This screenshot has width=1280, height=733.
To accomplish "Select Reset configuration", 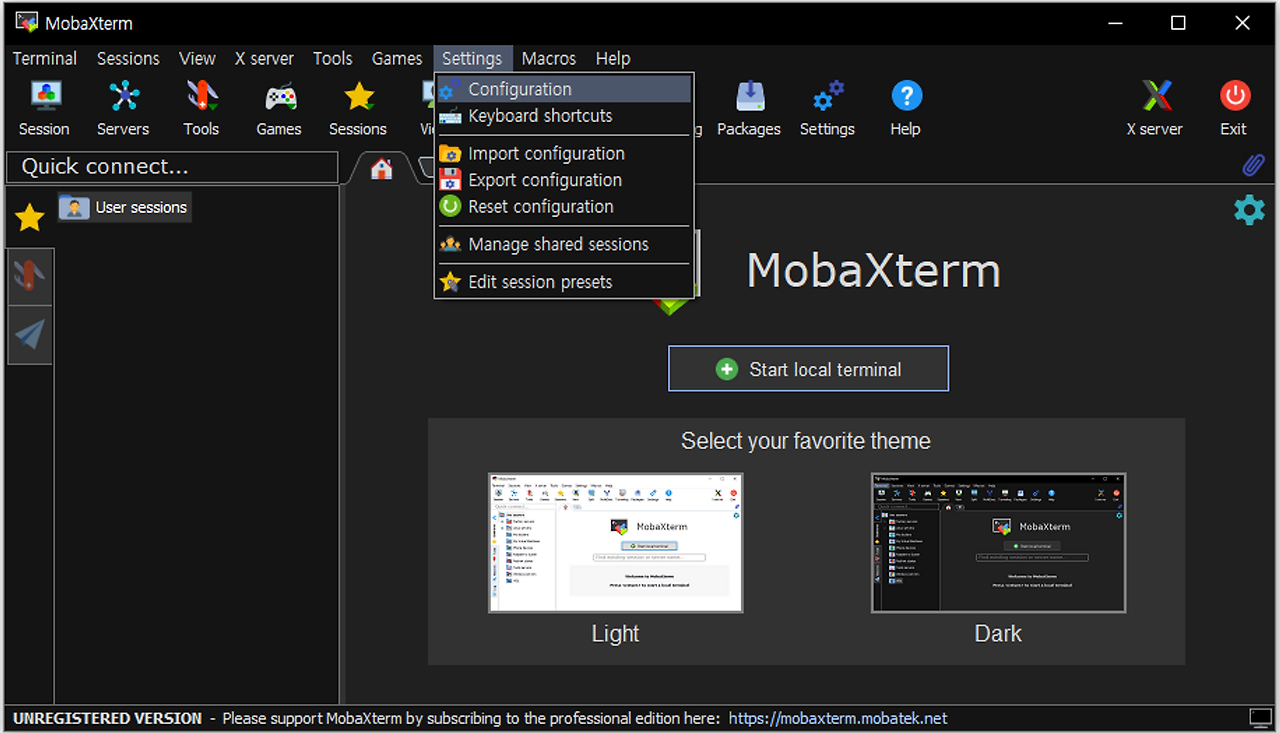I will click(564, 207).
